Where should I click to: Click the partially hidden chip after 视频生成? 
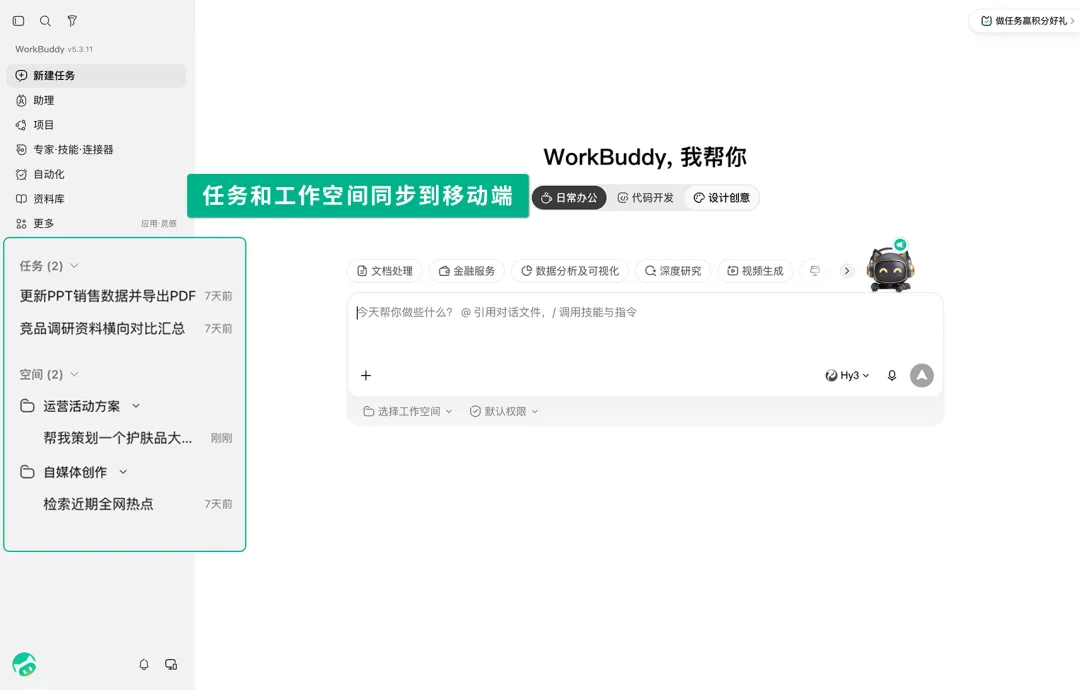coord(816,271)
